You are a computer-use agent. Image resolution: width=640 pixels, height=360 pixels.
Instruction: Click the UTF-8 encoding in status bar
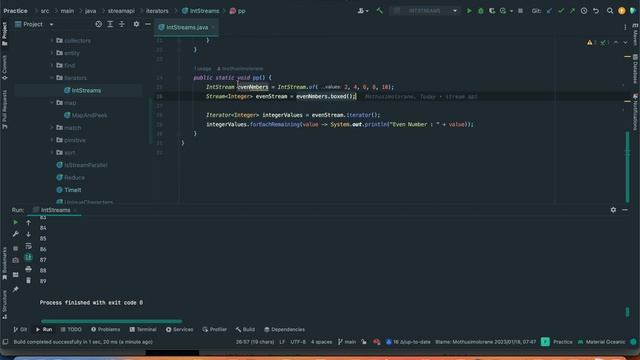[298, 342]
